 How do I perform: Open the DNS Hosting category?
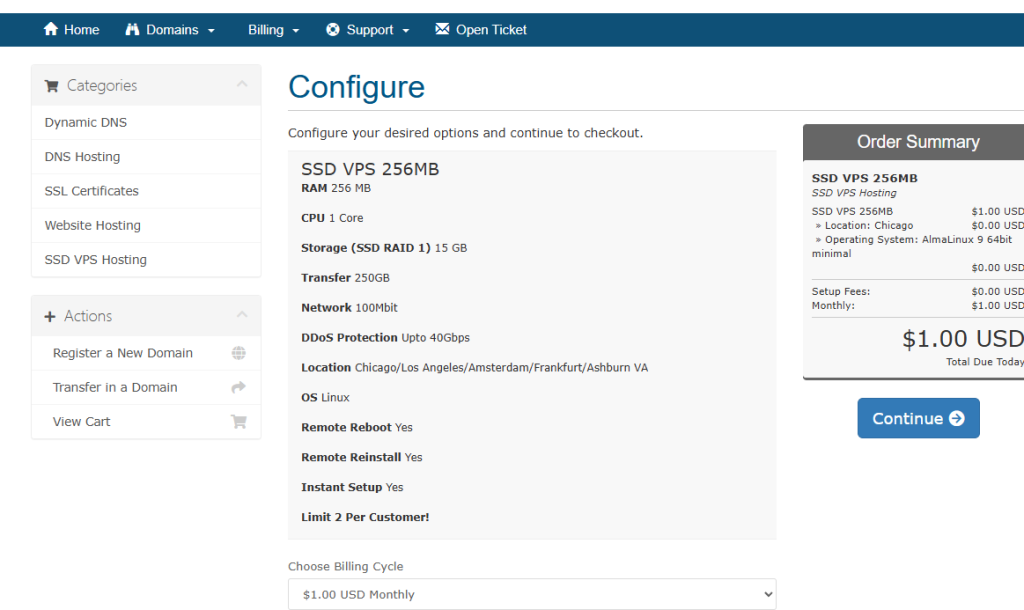click(82, 157)
